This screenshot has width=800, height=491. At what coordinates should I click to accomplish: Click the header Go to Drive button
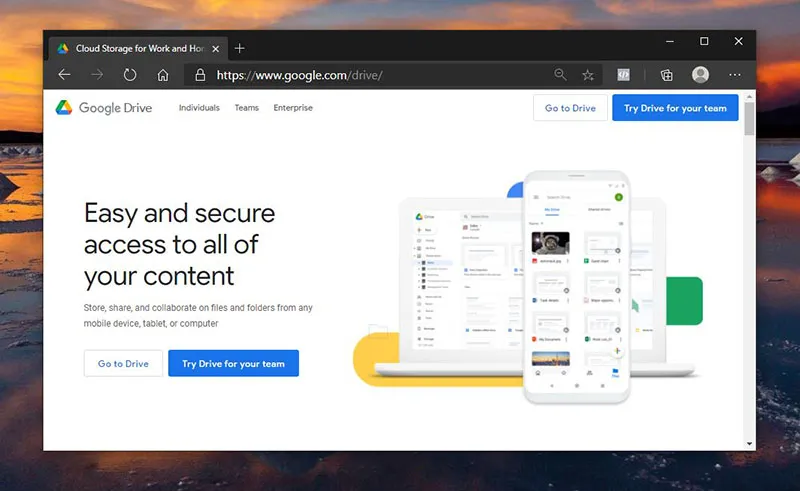(570, 108)
